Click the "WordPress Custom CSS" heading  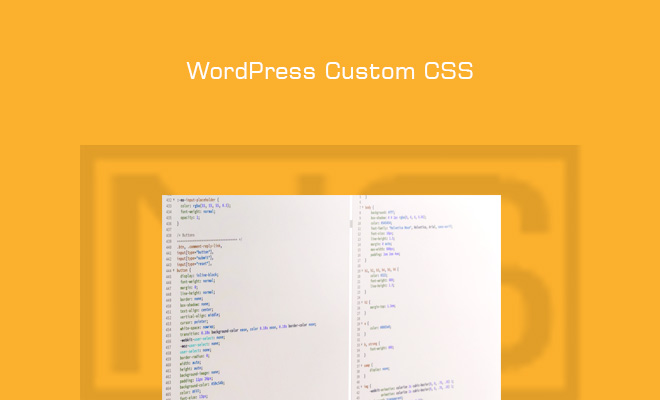point(330,71)
